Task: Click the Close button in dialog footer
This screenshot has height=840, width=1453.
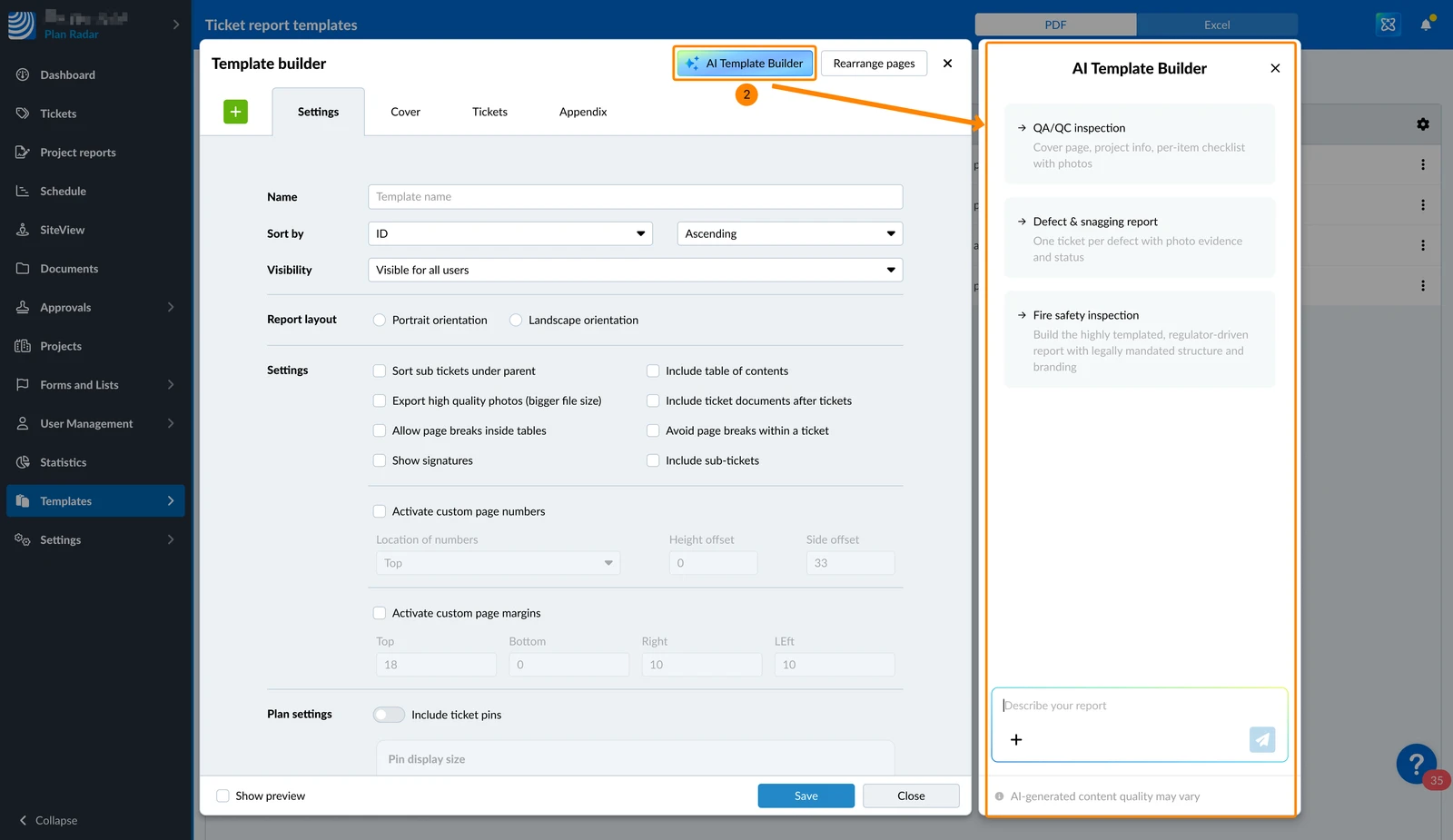Action: click(911, 796)
